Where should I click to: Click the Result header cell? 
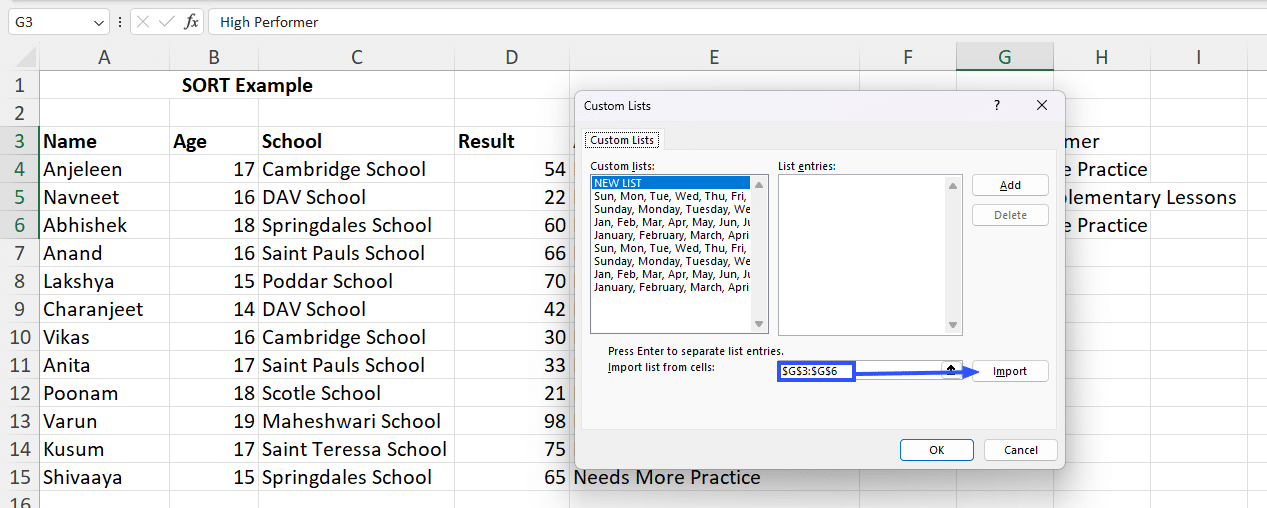(x=512, y=141)
